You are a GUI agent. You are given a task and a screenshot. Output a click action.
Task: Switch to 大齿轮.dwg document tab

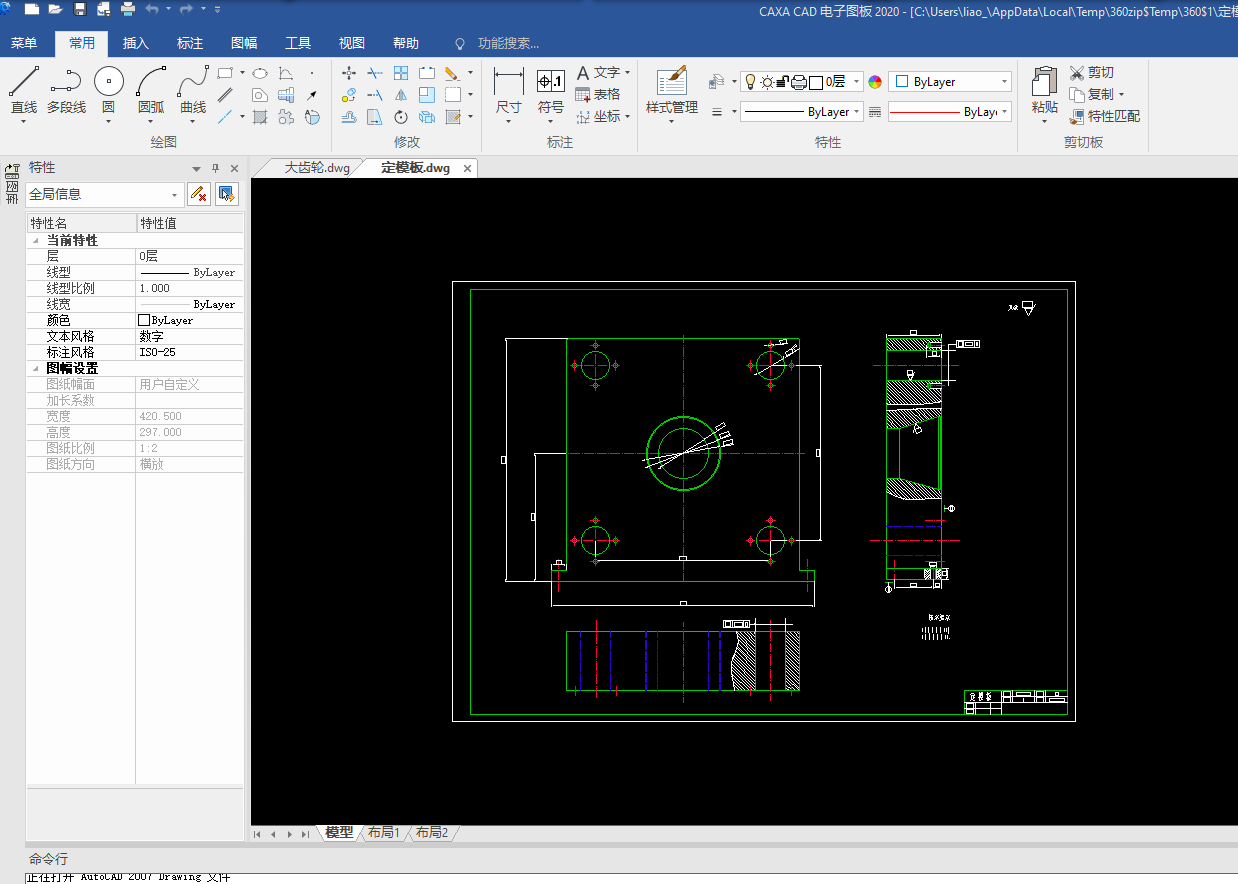click(317, 168)
